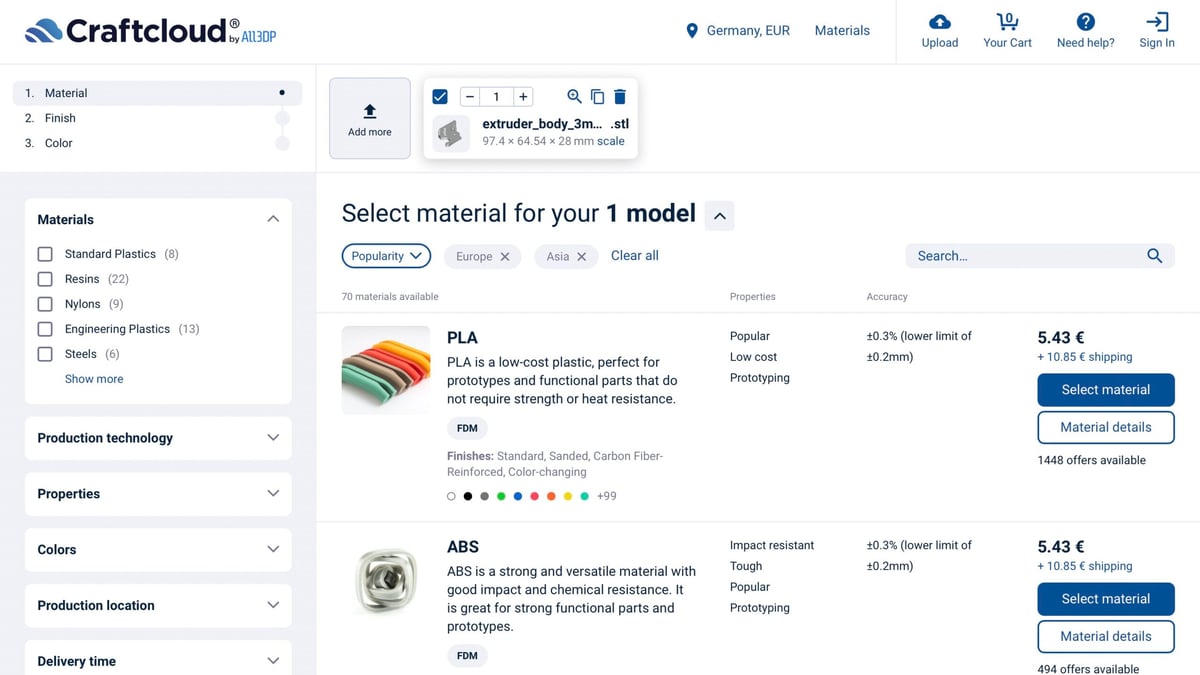Duplicate model with copy icon
1200x675 pixels.
click(597, 96)
